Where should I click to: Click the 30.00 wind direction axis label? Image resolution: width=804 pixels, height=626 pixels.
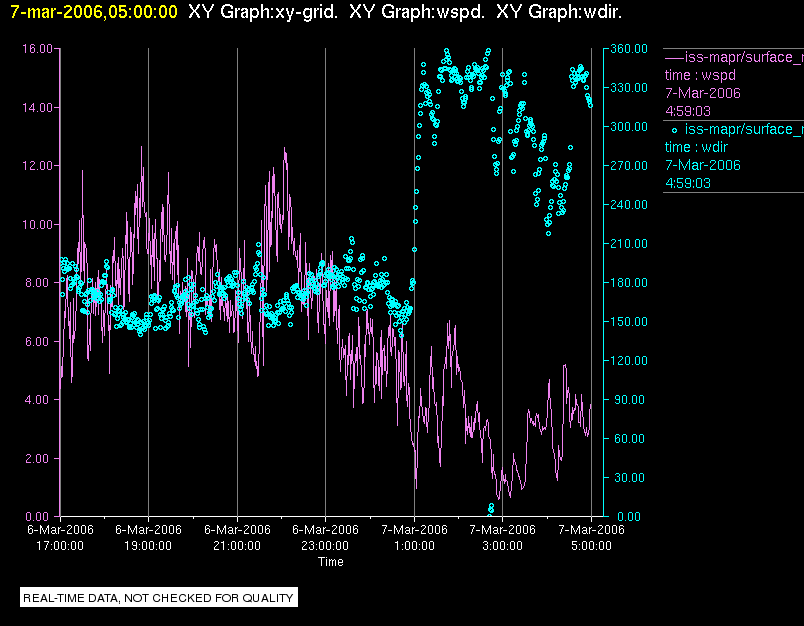[x=631, y=477]
